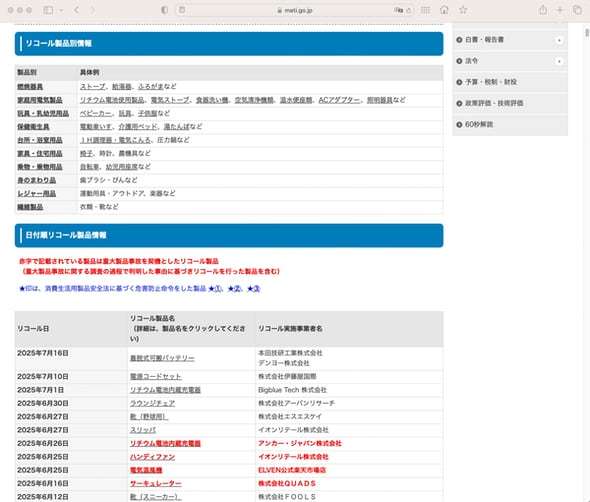Open the red ハンディファン recall link
The width and height of the screenshot is (590, 502).
(x=152, y=457)
